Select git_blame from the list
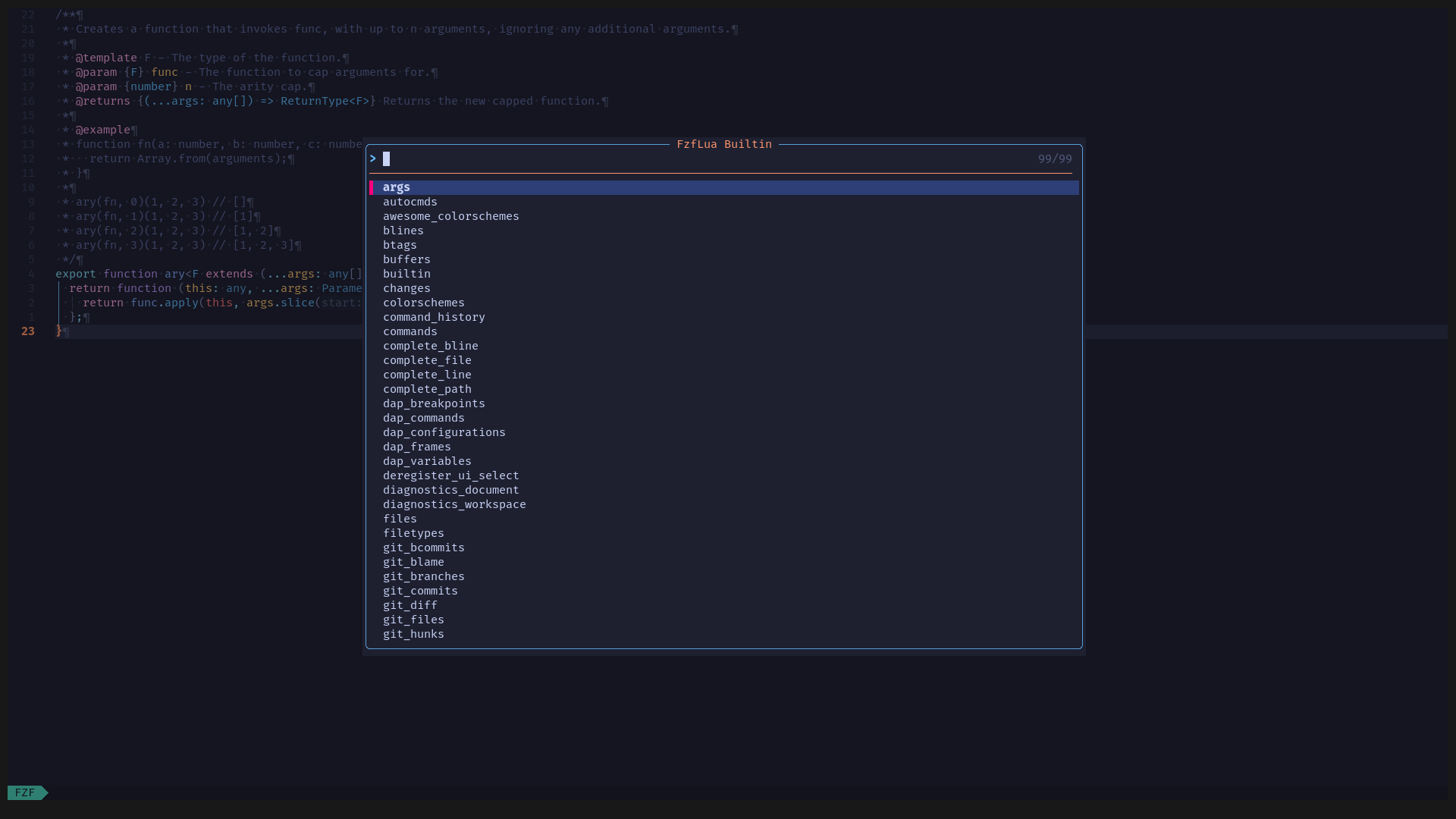The width and height of the screenshot is (1456, 819). tap(413, 562)
